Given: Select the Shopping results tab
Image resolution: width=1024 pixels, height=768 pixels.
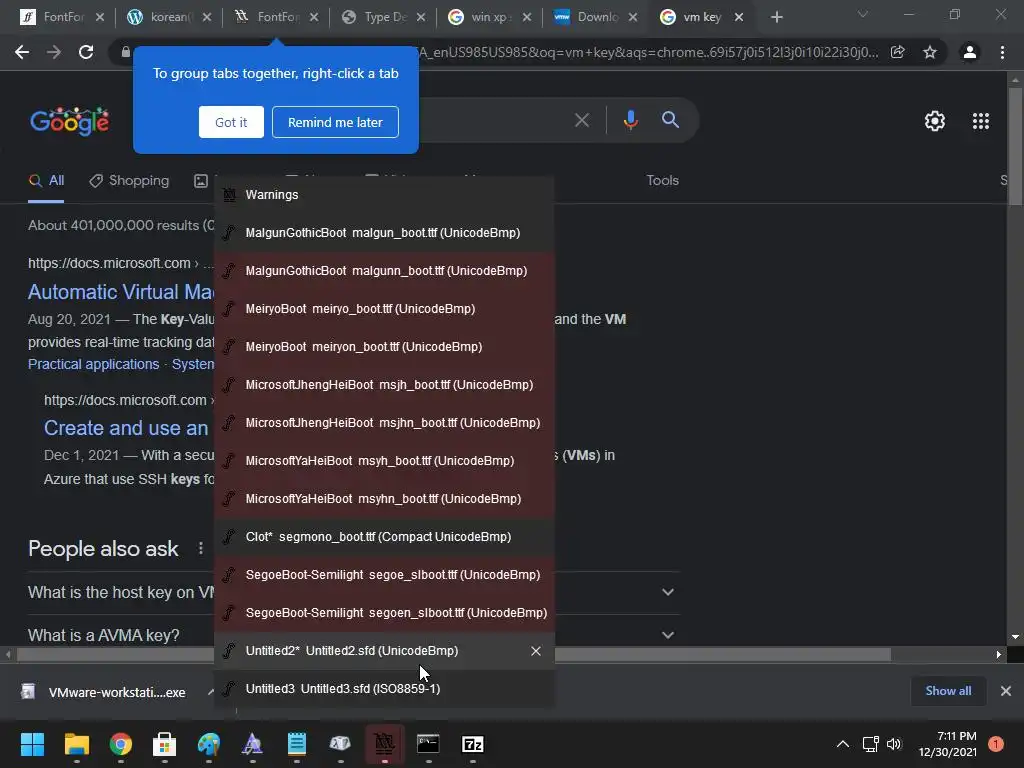Looking at the screenshot, I should pos(129,181).
